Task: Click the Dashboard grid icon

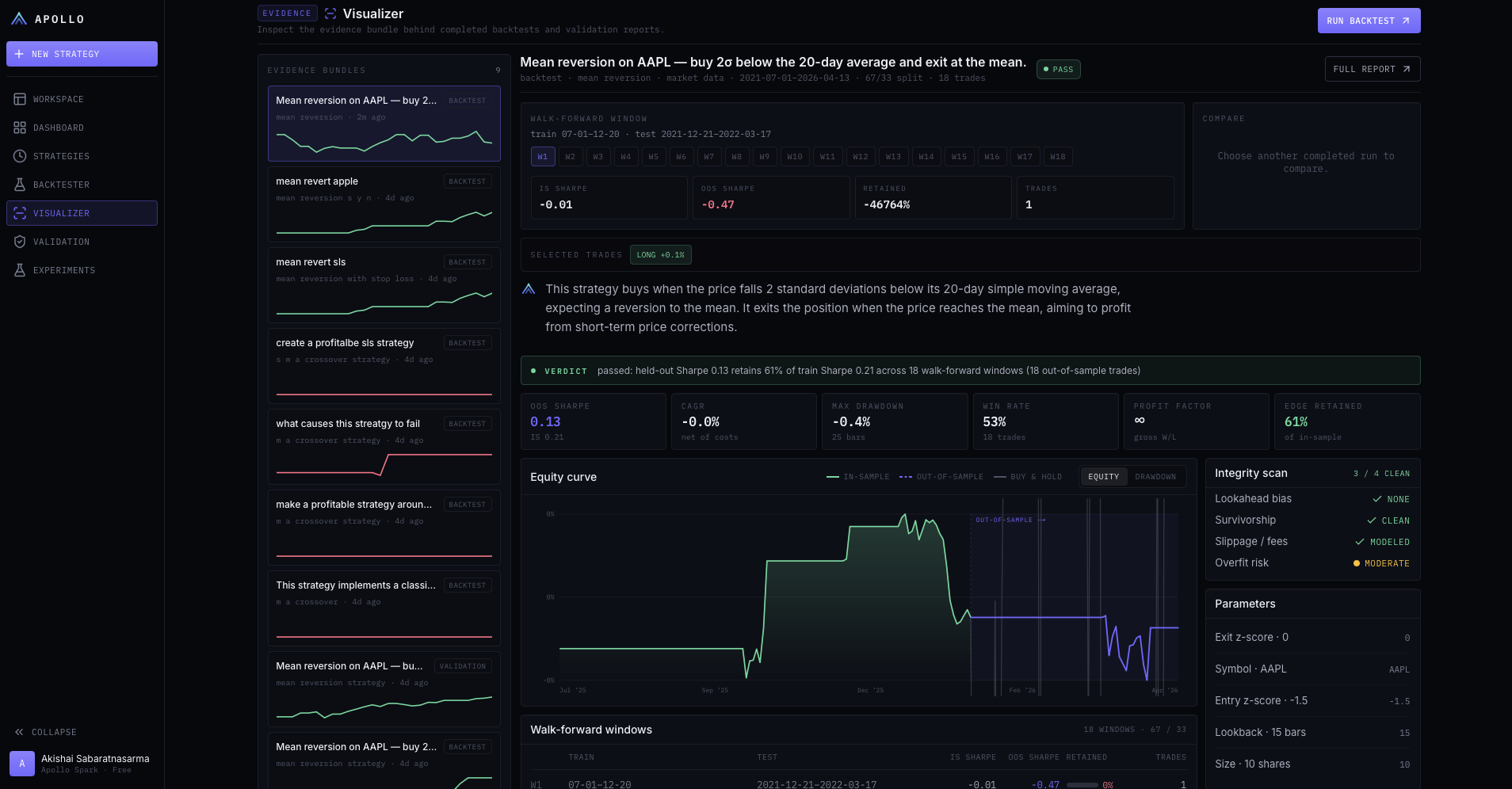Action: tap(20, 128)
